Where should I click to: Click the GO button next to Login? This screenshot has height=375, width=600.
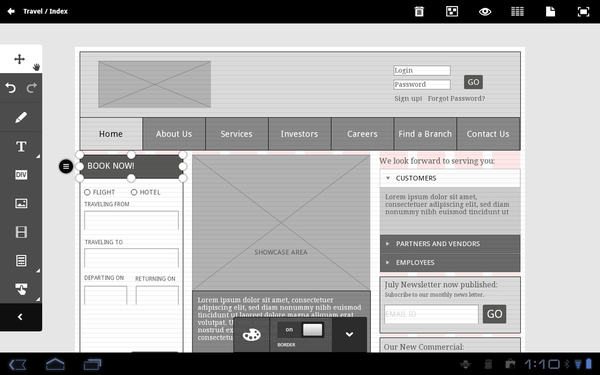[x=473, y=82]
